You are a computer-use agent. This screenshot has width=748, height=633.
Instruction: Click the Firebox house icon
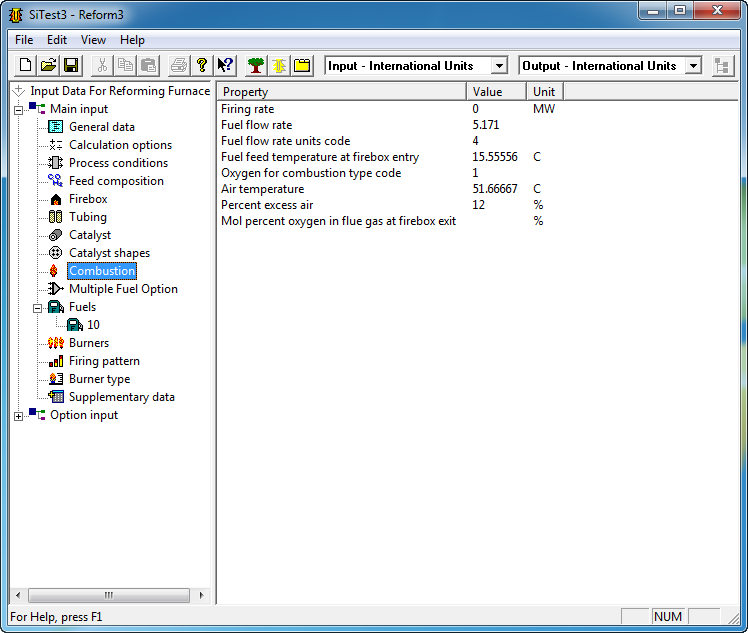[x=55, y=199]
